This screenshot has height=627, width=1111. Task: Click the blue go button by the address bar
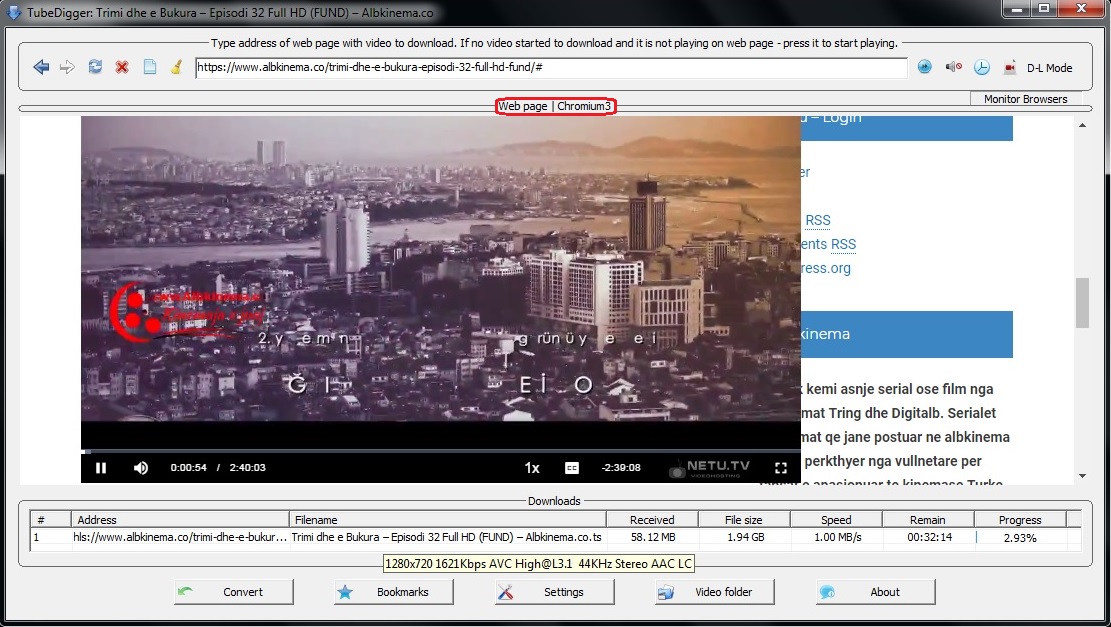[x=925, y=67]
